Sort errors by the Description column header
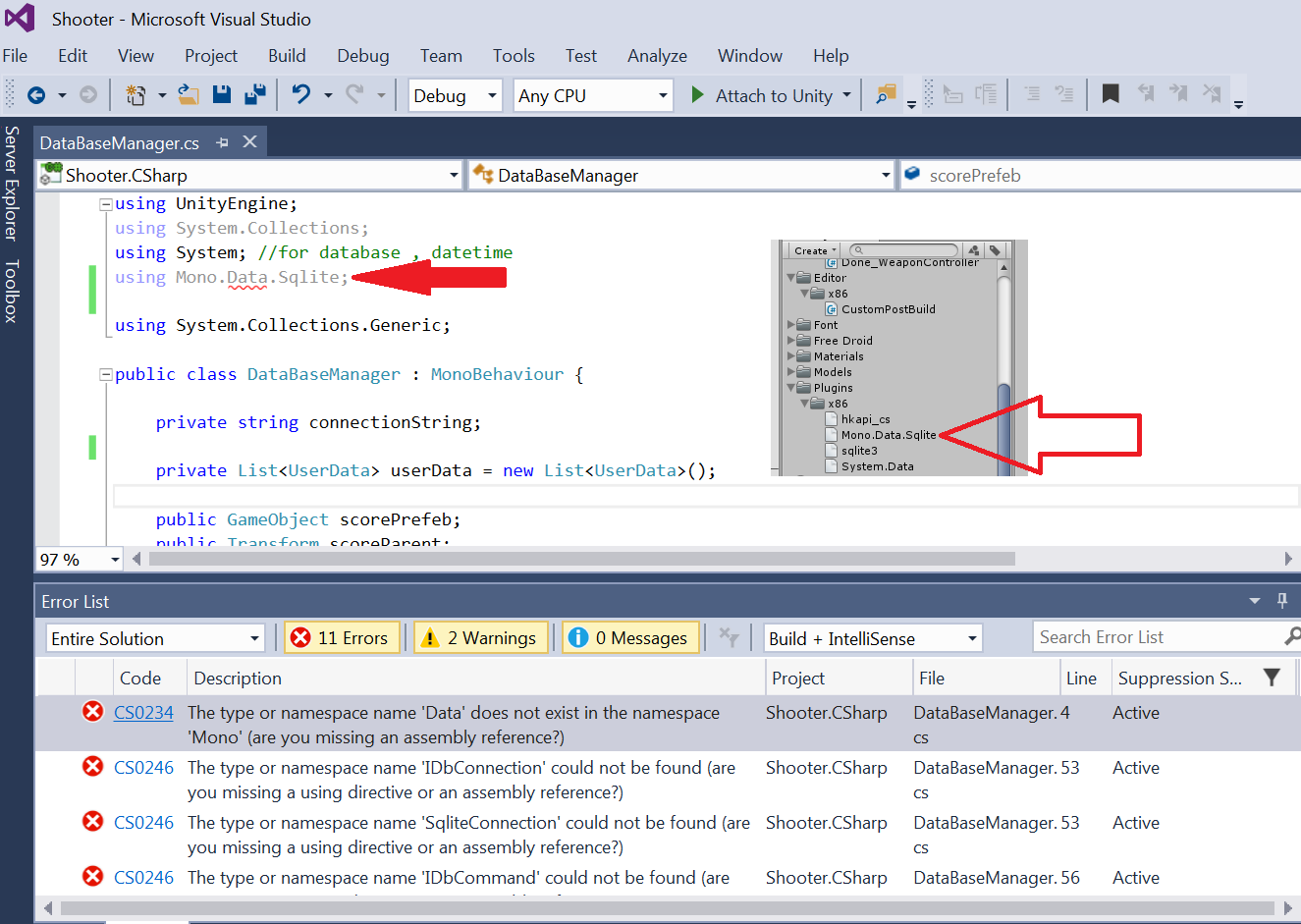The width and height of the screenshot is (1301, 924). [475, 678]
